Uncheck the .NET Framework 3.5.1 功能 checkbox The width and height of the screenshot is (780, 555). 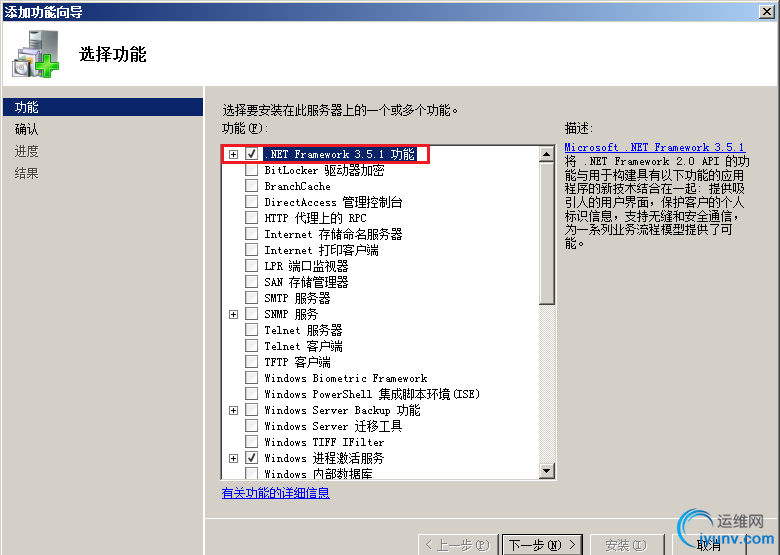coord(252,154)
